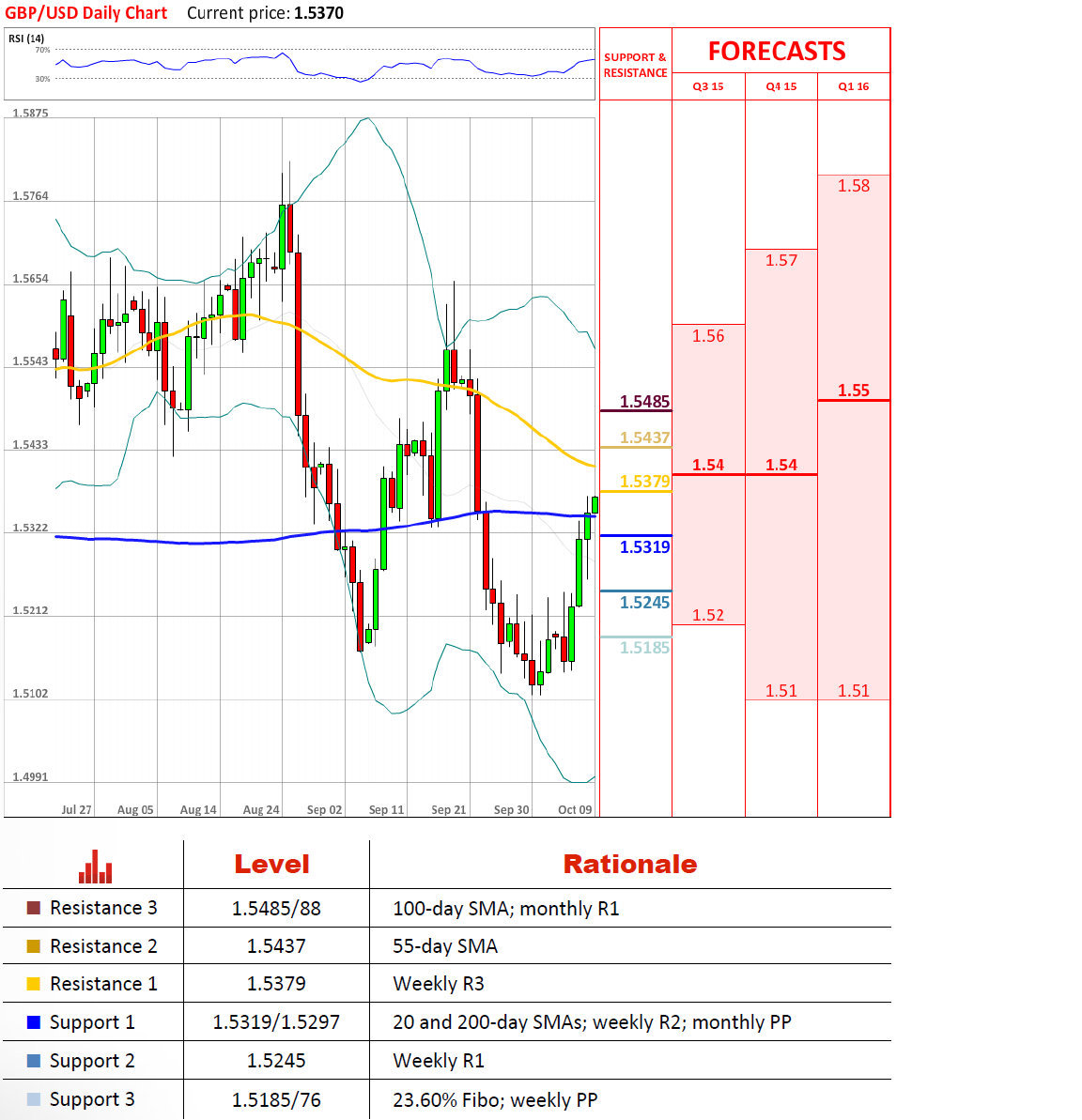Screen dimensions: 1082x1120
Task: Click the Level column header
Action: tap(272, 865)
